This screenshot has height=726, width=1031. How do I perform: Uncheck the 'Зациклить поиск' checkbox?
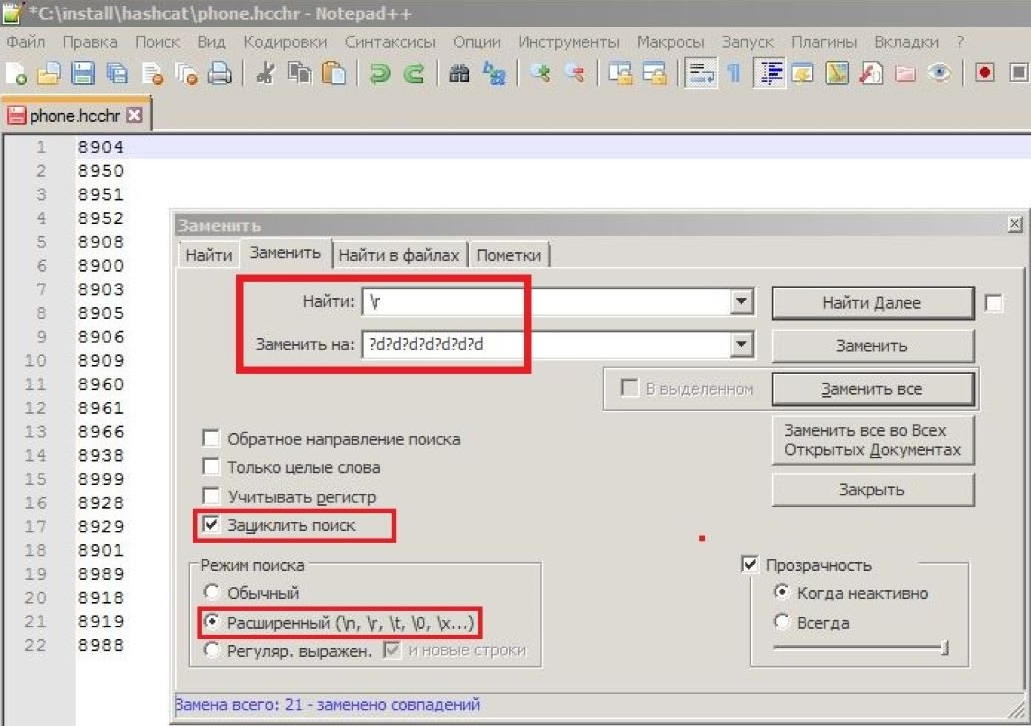[x=211, y=525]
